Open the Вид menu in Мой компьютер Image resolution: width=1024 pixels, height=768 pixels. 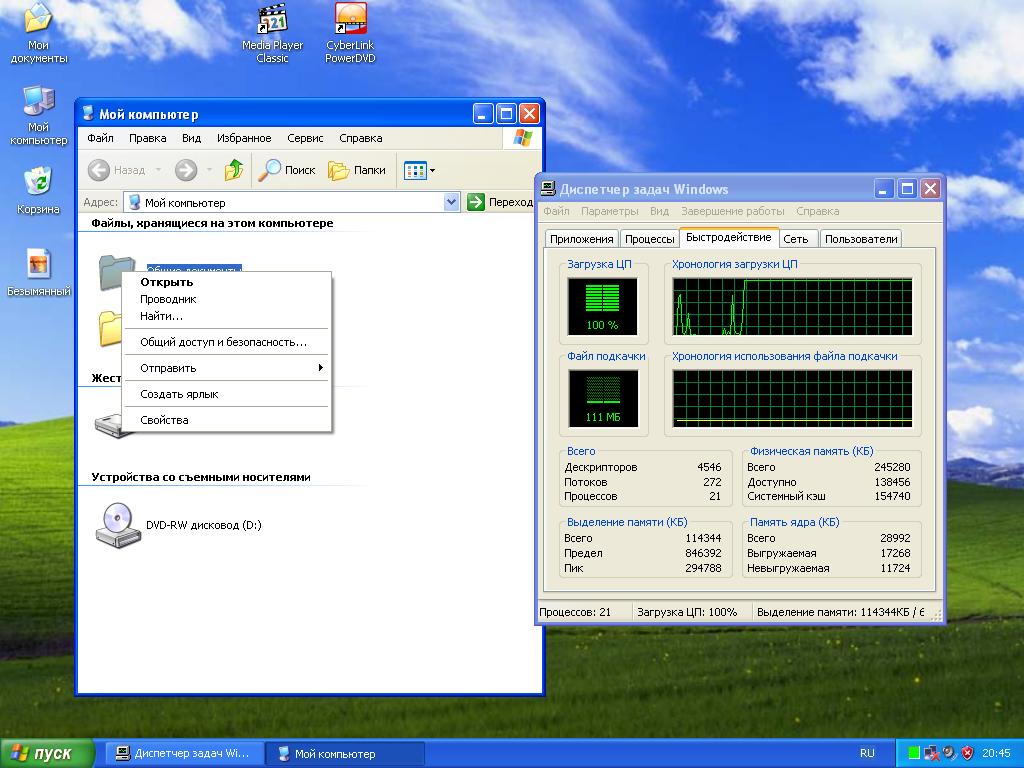(x=191, y=138)
